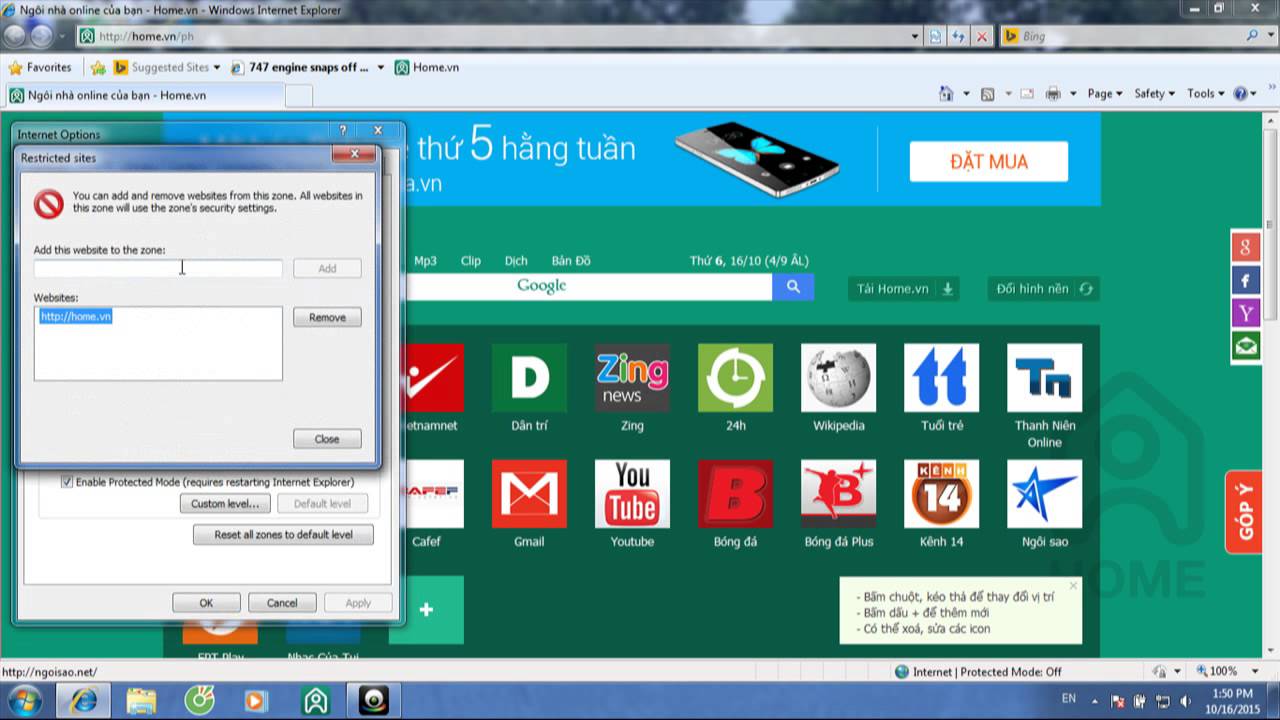Select the Clip tab on Home.vn
This screenshot has height=720, width=1280.
(471, 261)
